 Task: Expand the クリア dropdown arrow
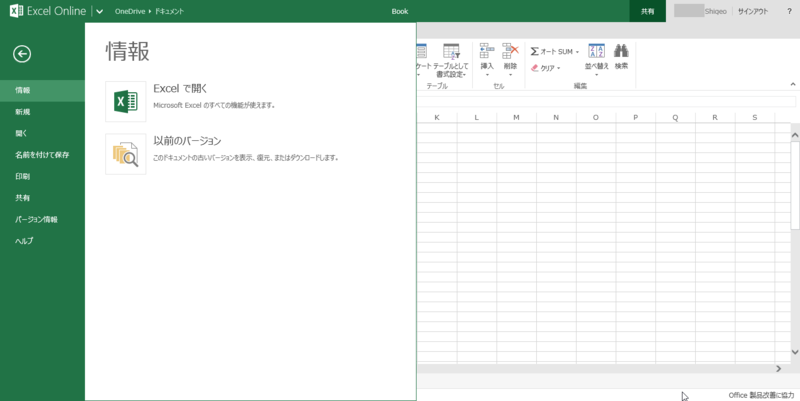tap(559, 68)
